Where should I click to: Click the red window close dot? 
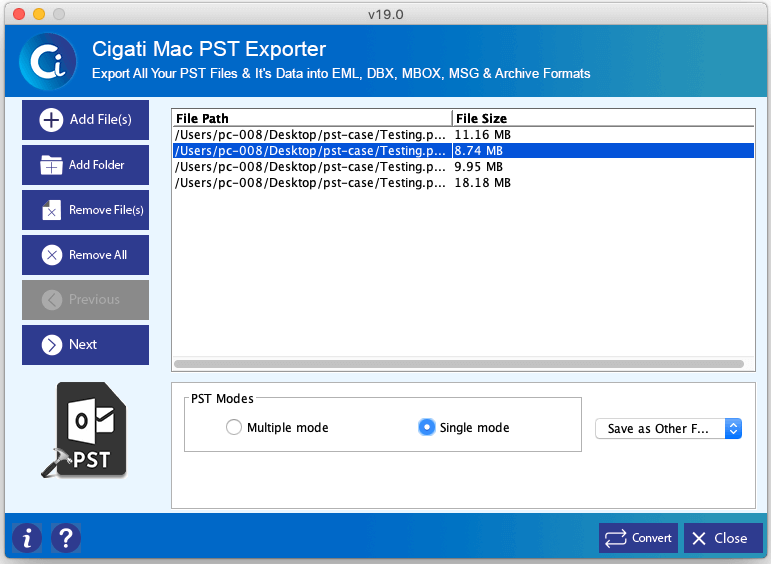19,14
